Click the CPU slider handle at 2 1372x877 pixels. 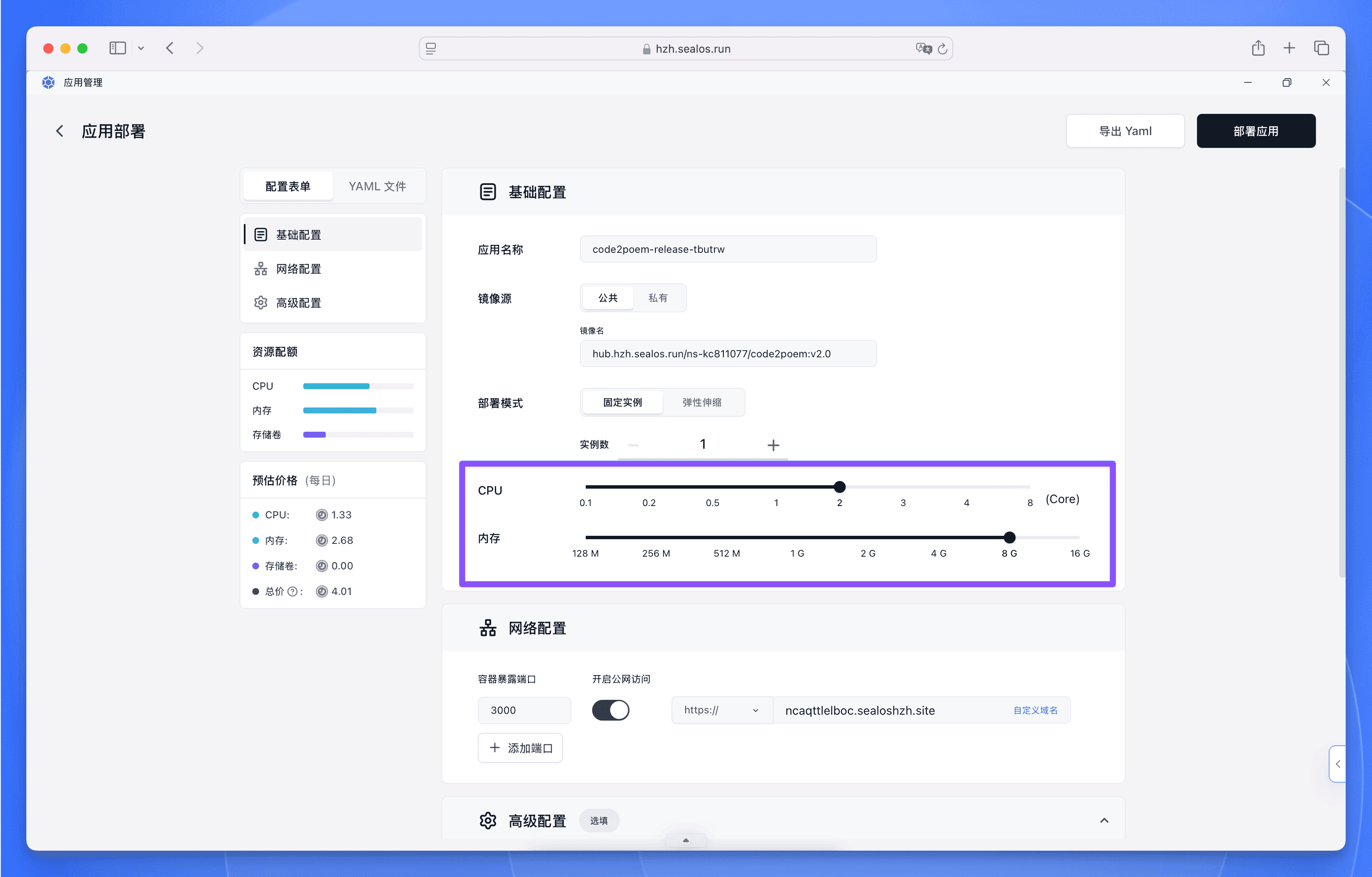pyautogui.click(x=839, y=487)
